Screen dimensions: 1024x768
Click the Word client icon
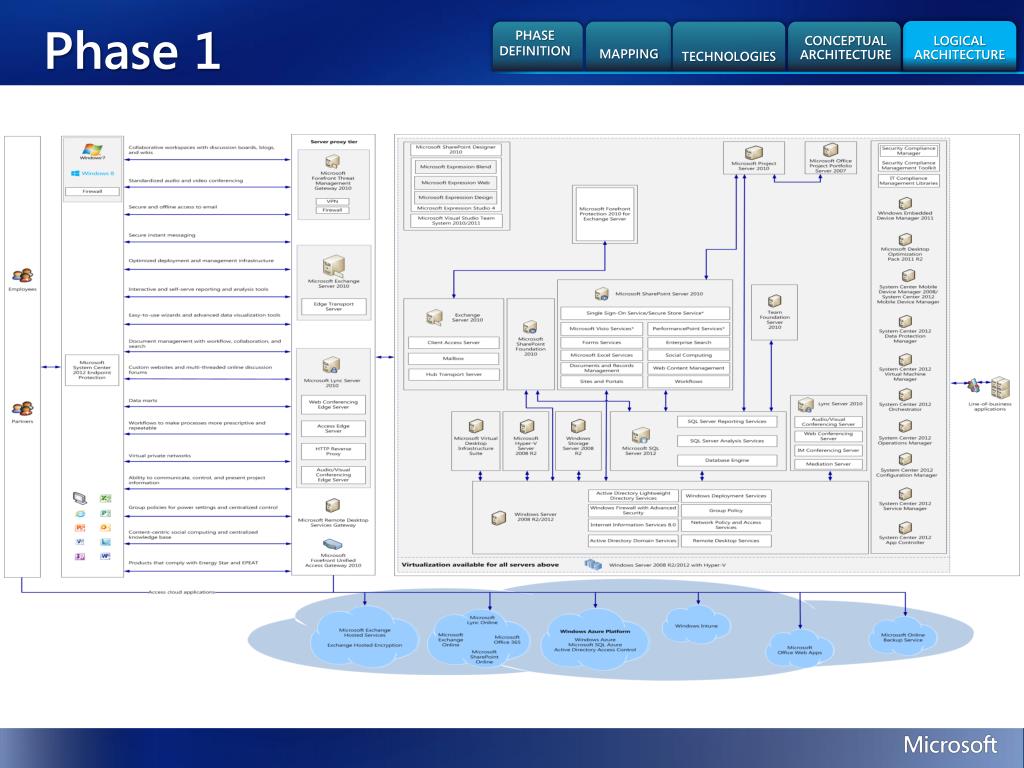(105, 556)
